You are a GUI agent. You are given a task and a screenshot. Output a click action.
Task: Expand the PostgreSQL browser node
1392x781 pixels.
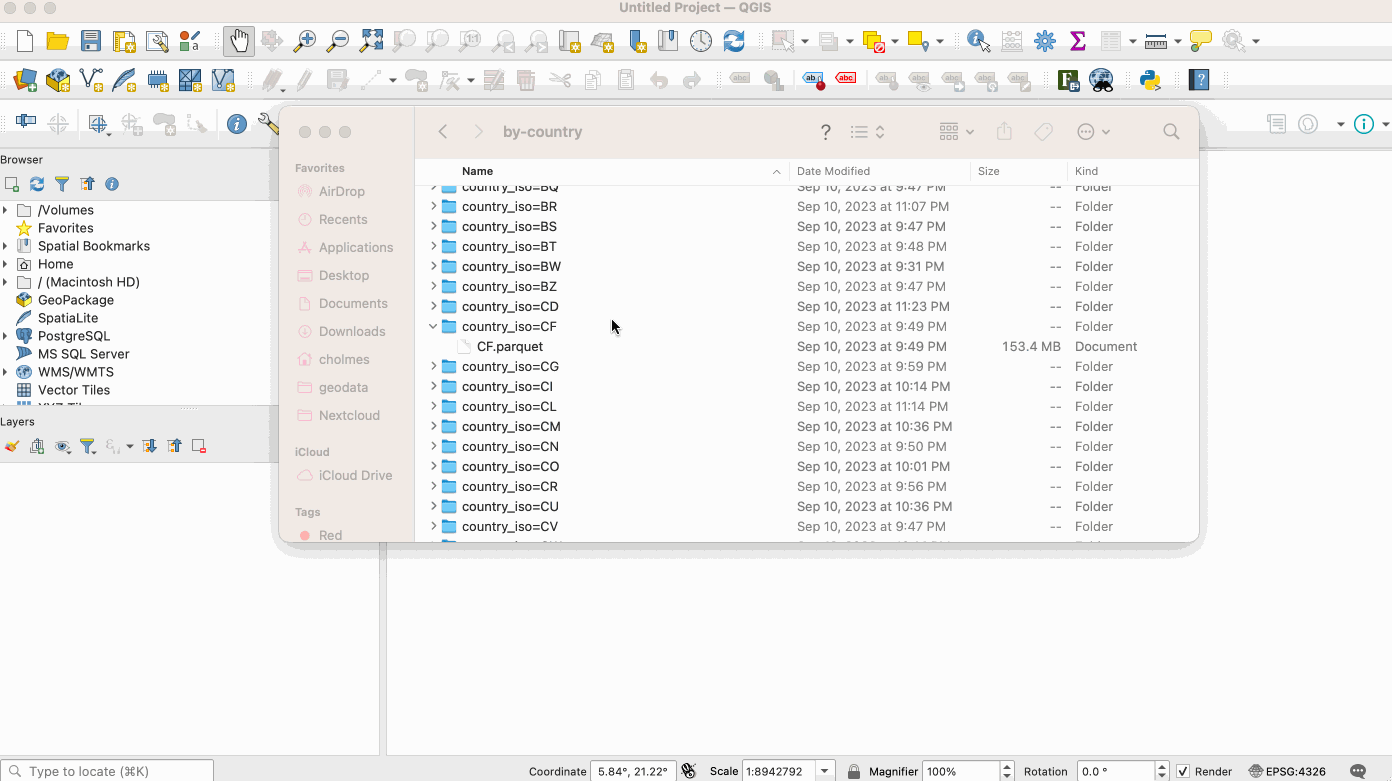click(x=6, y=336)
